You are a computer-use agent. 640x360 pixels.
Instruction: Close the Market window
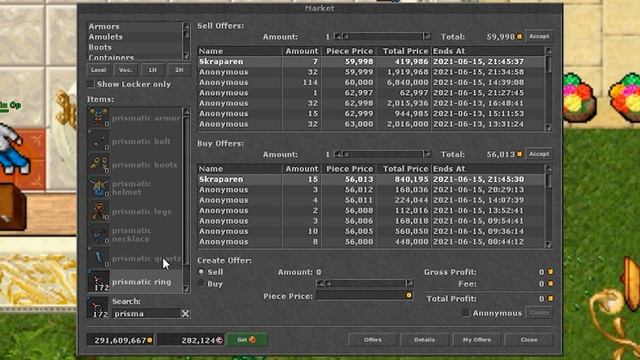point(529,340)
